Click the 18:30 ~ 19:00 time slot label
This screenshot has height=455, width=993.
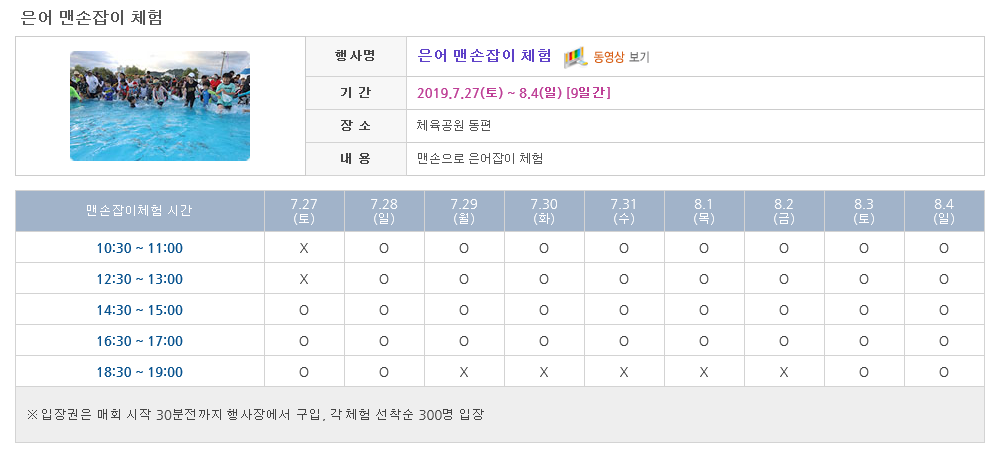[139, 372]
